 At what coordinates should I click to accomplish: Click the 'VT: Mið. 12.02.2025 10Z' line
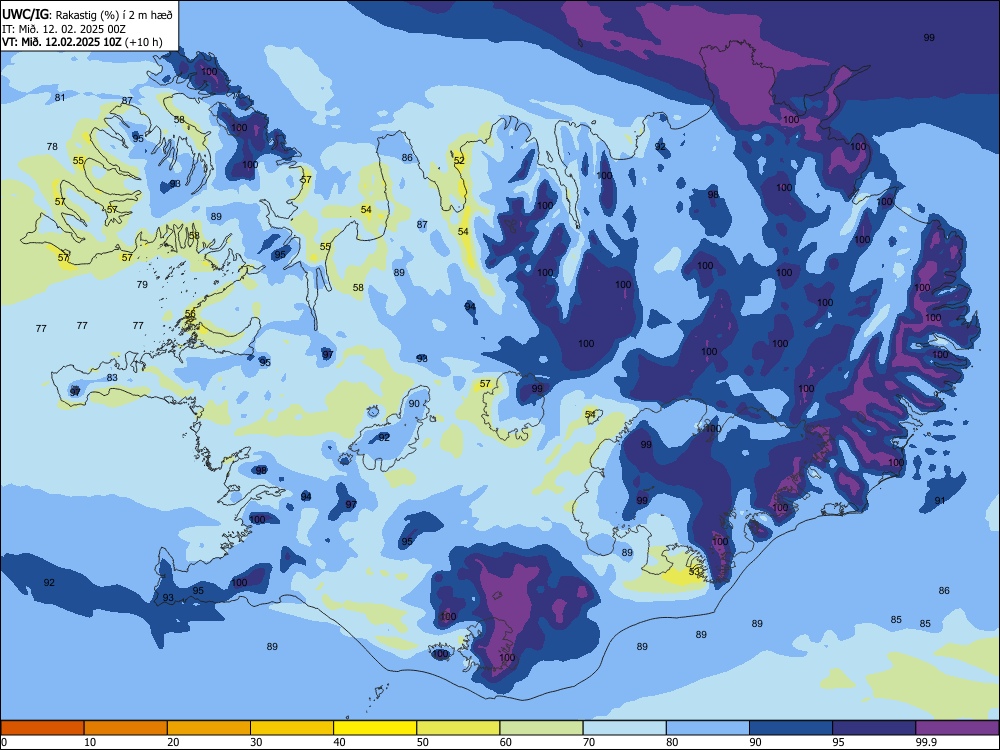61,43
